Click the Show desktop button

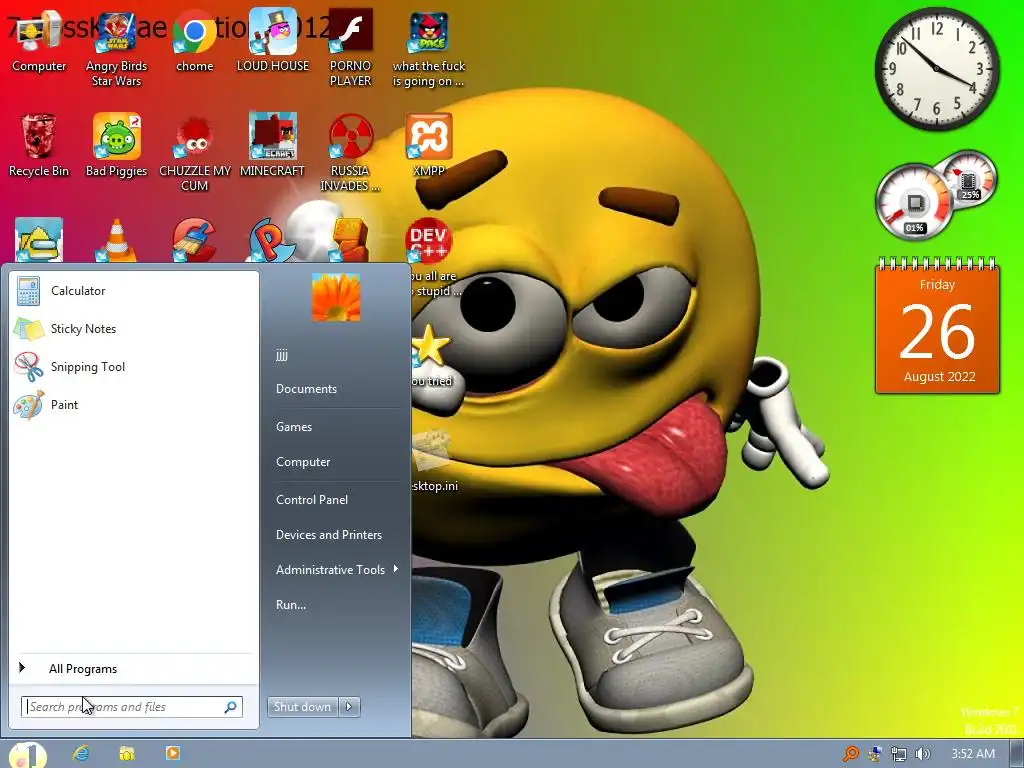tap(1017, 754)
